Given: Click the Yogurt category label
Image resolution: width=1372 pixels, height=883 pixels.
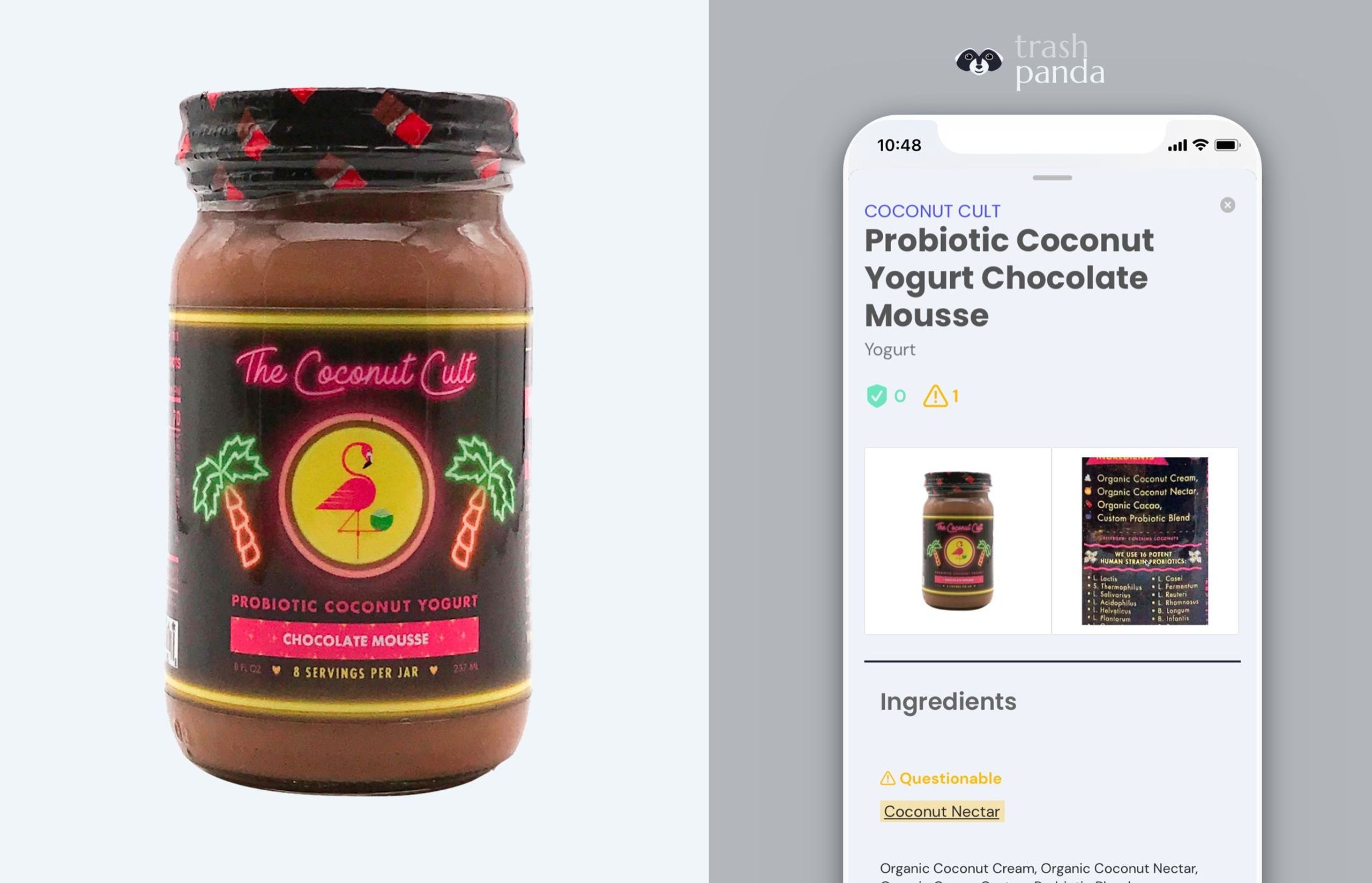Looking at the screenshot, I should 890,349.
